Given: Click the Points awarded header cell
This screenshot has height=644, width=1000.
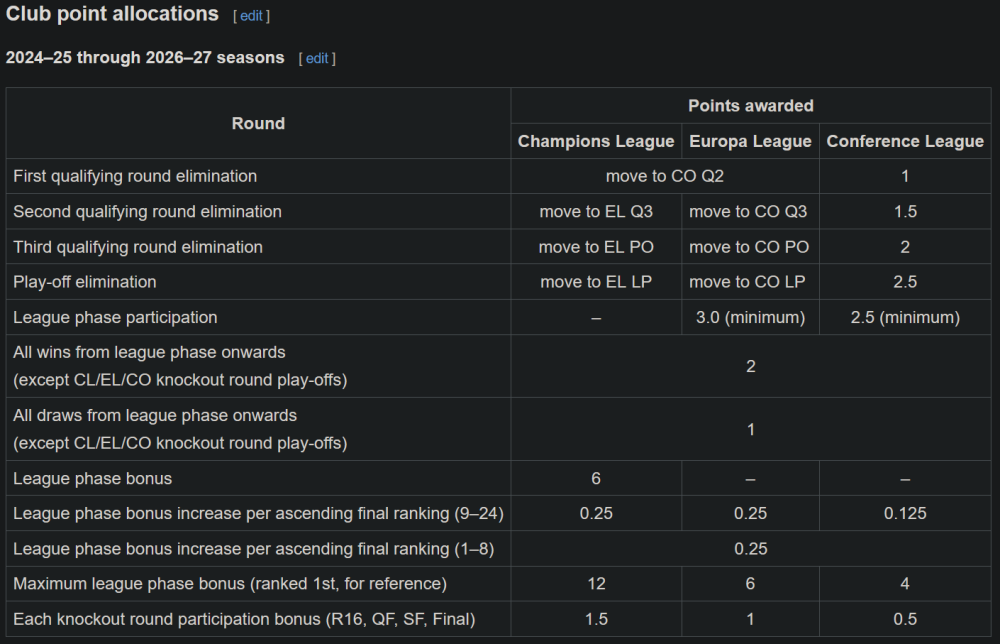Looking at the screenshot, I should (750, 105).
